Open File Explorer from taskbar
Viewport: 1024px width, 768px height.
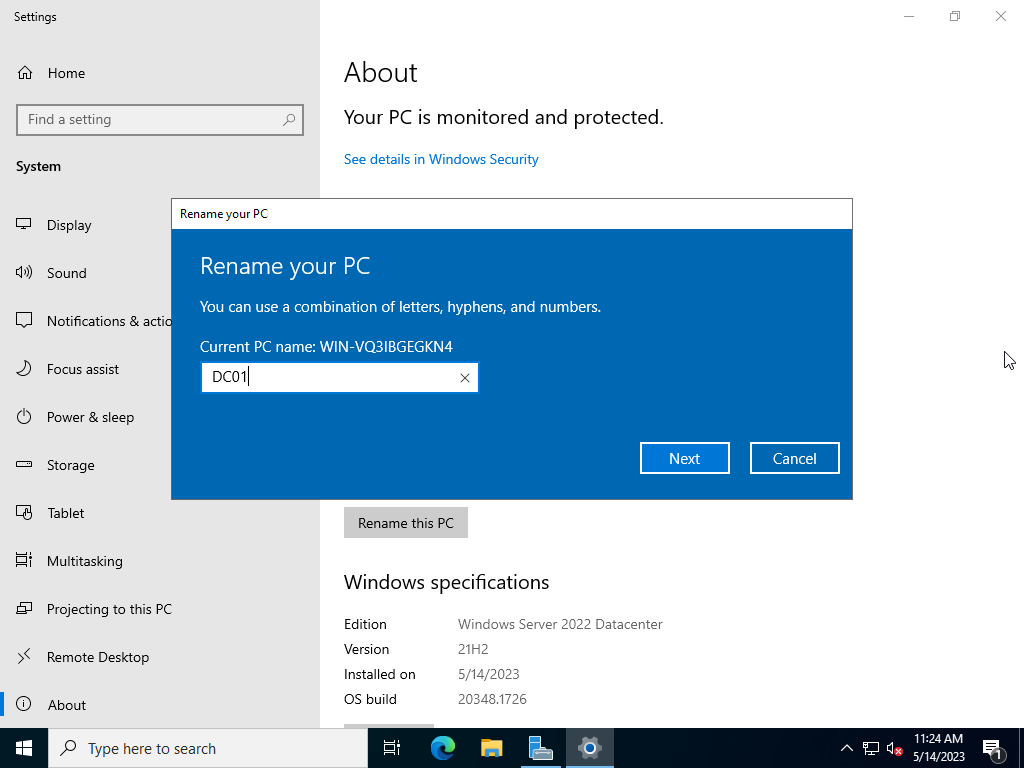pos(491,748)
